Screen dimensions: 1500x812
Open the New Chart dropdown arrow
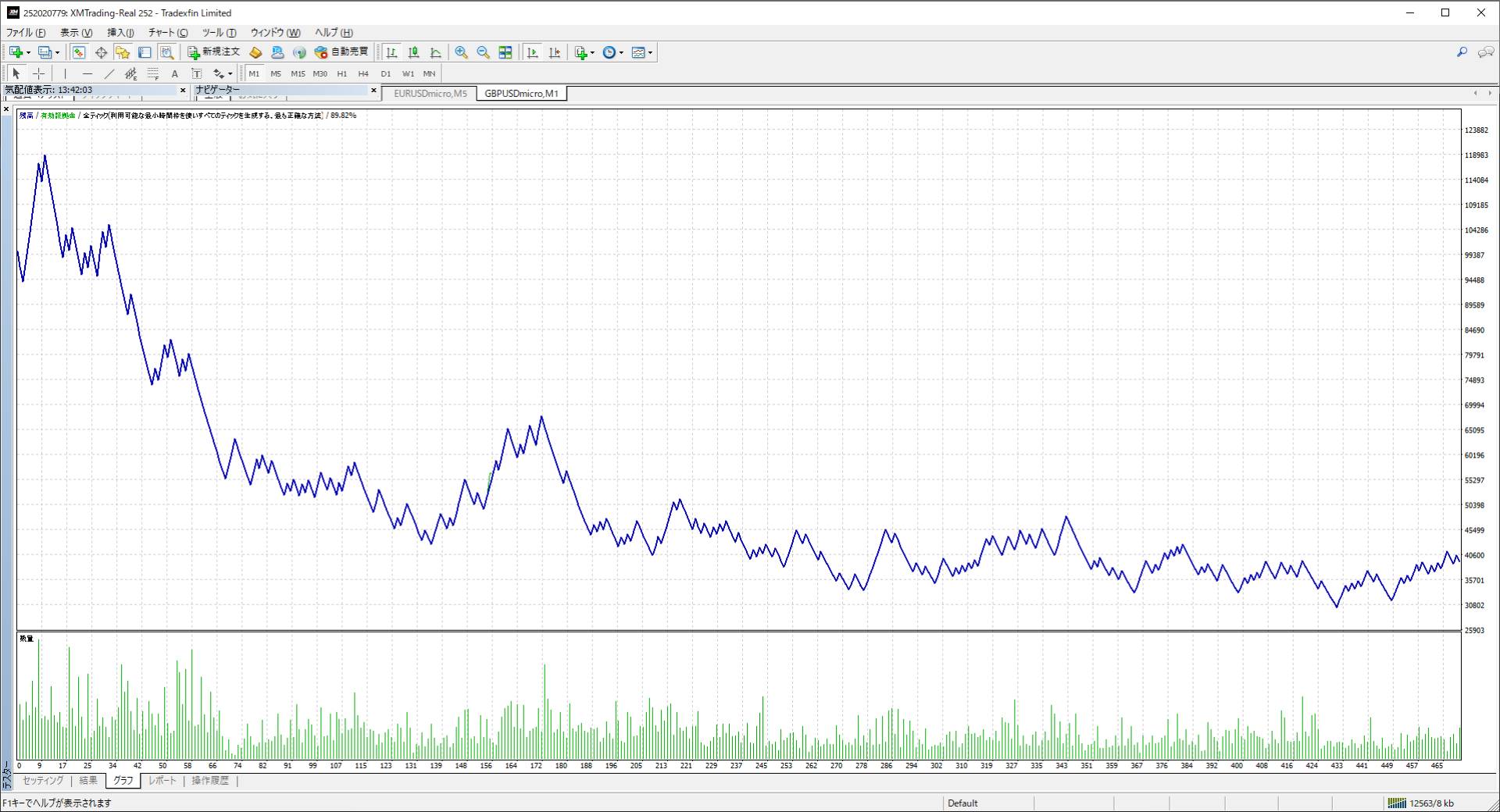(28, 53)
